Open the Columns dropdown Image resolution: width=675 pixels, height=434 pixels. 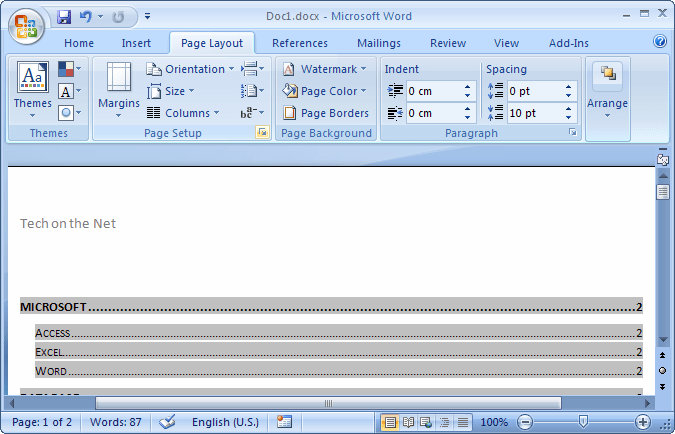click(x=183, y=113)
